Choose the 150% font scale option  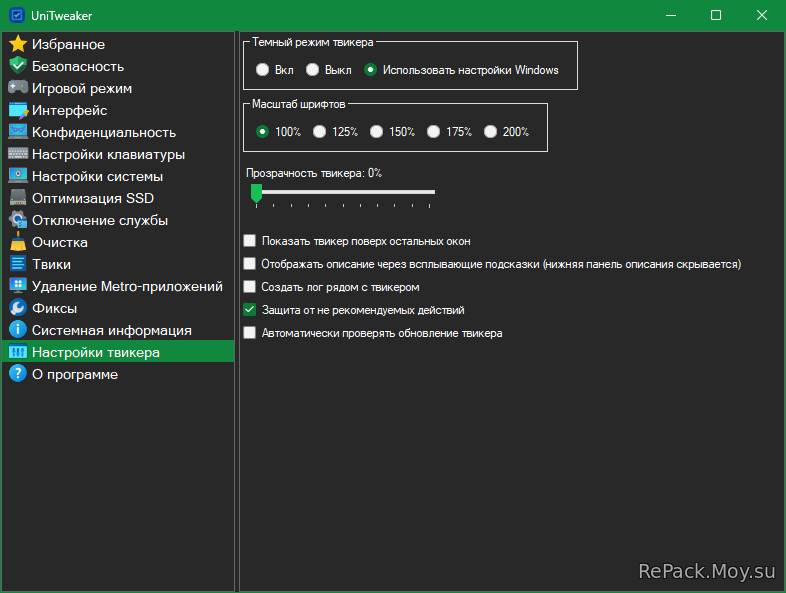pos(376,131)
